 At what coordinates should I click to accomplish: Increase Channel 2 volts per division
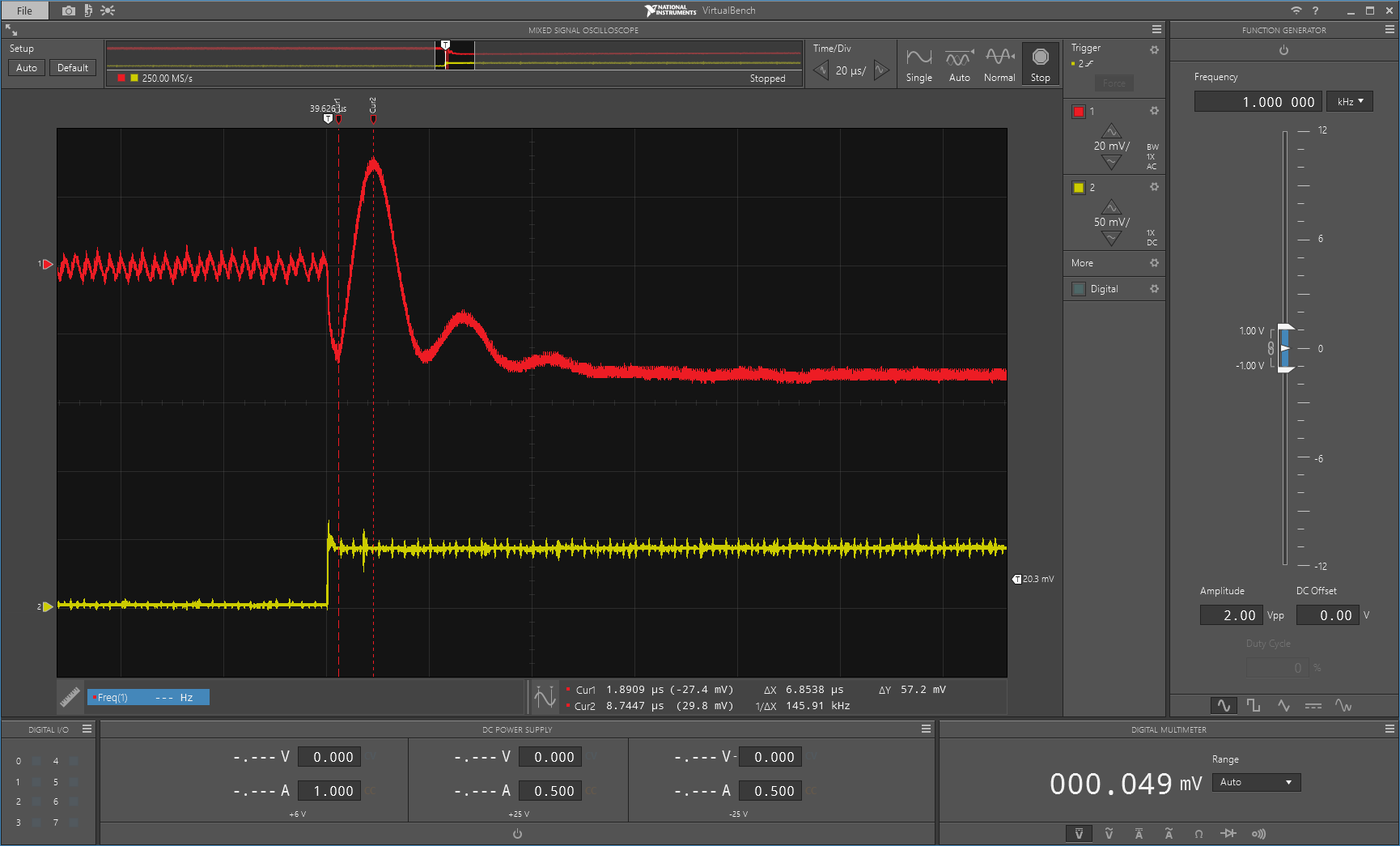click(1111, 206)
